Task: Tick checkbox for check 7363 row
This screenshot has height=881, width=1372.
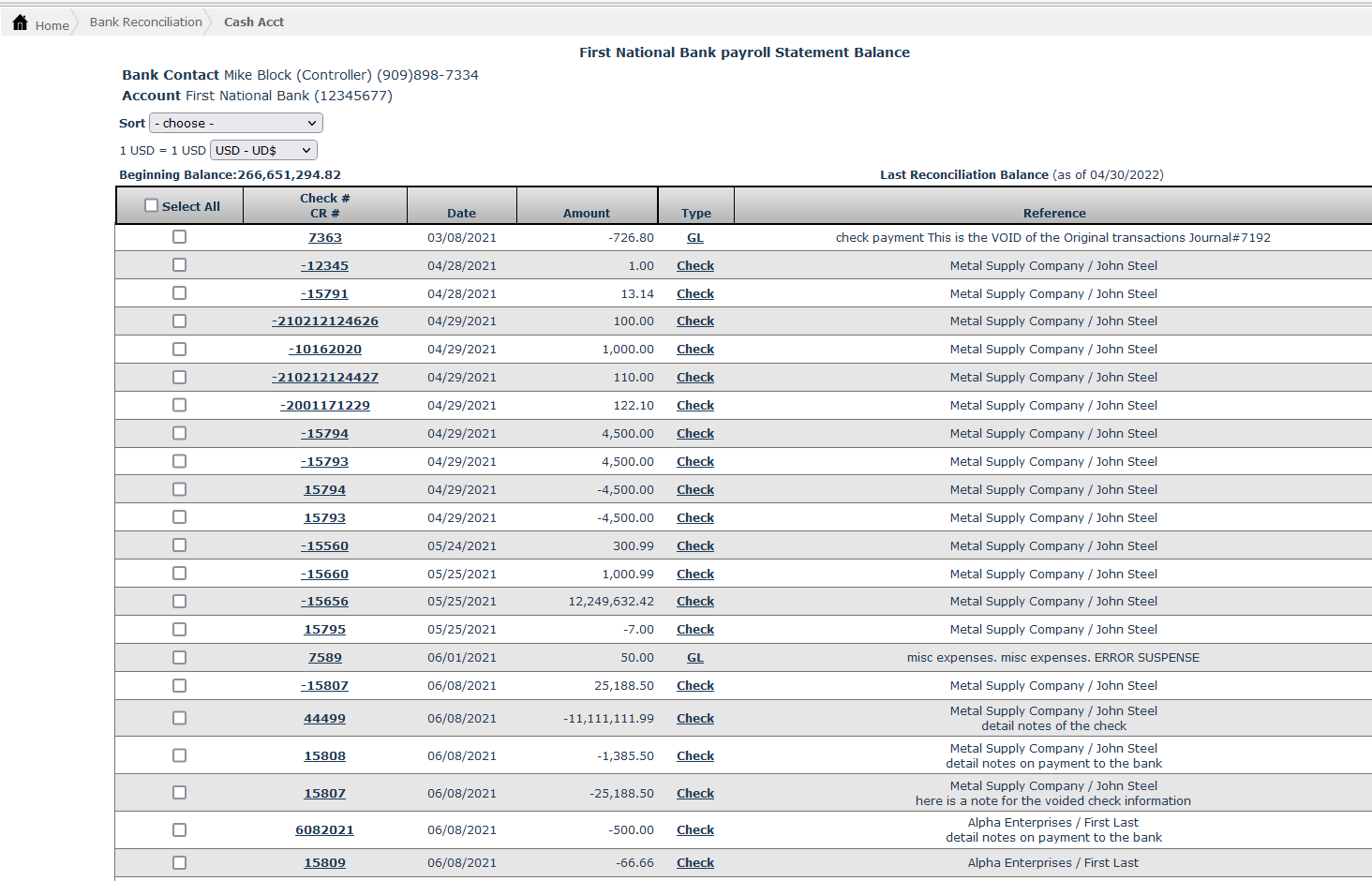Action: pyautogui.click(x=179, y=237)
